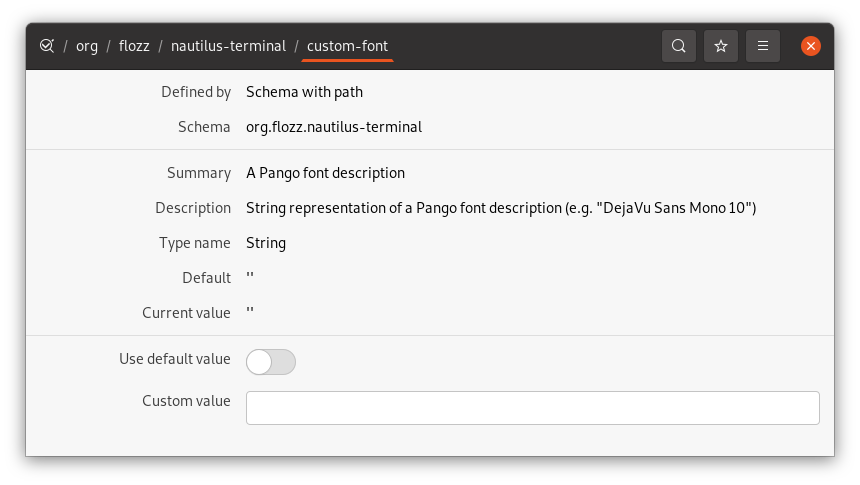Viewport: 860px width, 485px height.
Task: Click the Type name value String
Action: tap(266, 243)
